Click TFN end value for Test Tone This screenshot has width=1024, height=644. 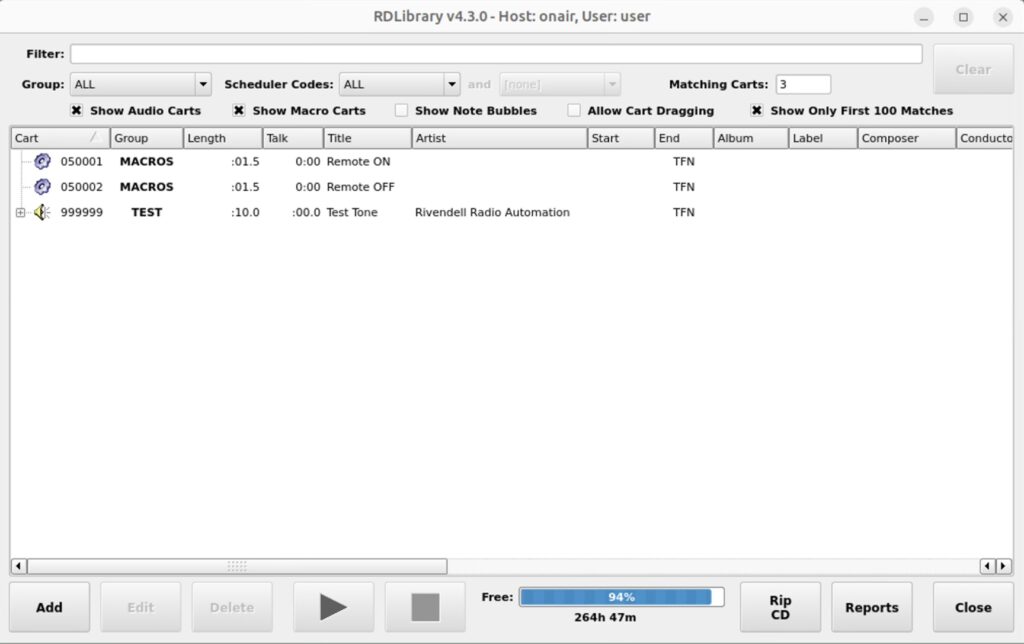tap(684, 212)
